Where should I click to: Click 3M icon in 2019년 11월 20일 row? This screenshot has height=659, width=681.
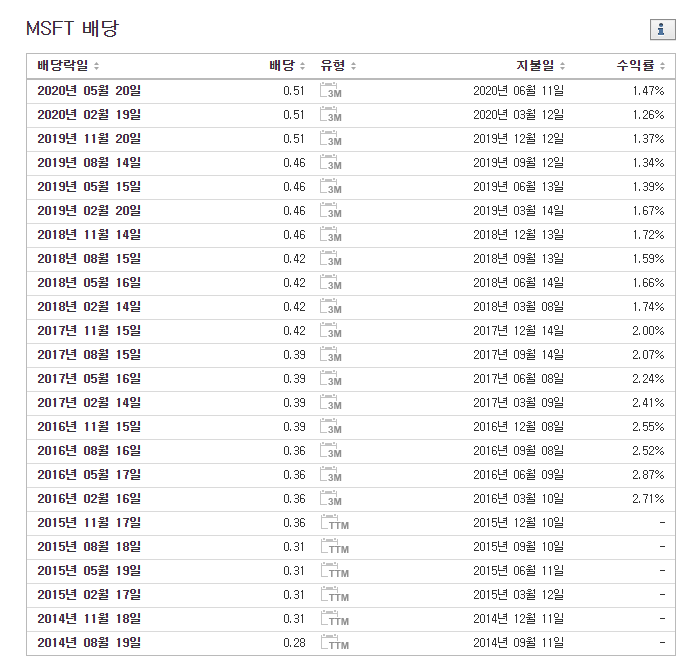(331, 139)
